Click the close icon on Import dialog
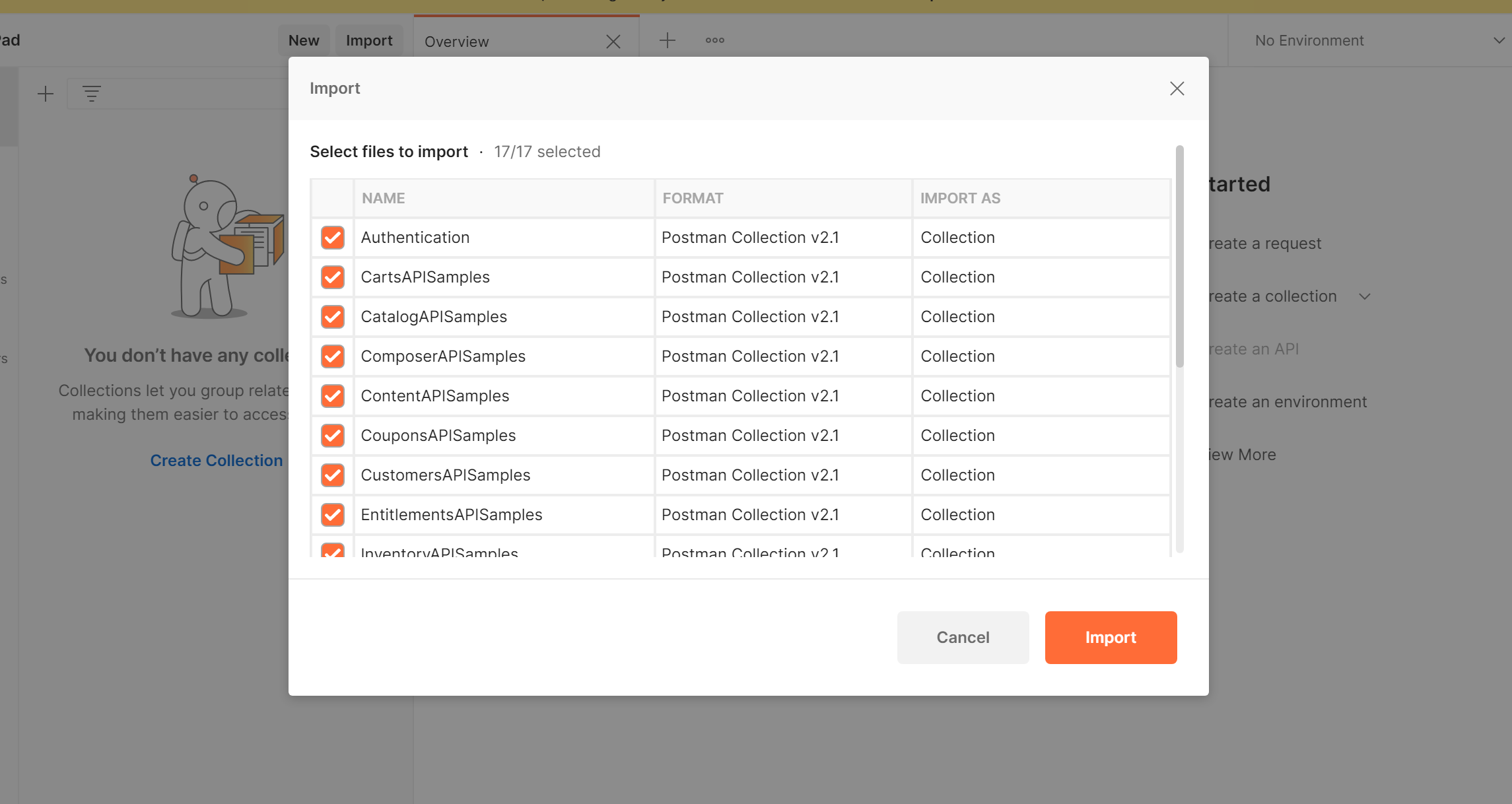The height and width of the screenshot is (804, 1512). (1178, 88)
